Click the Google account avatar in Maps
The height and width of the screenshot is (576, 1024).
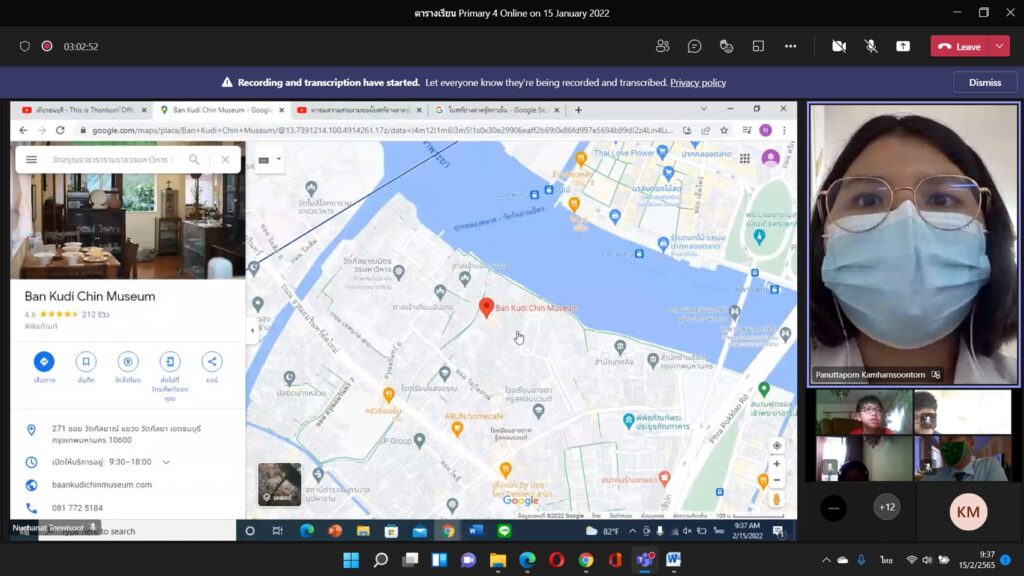(771, 158)
